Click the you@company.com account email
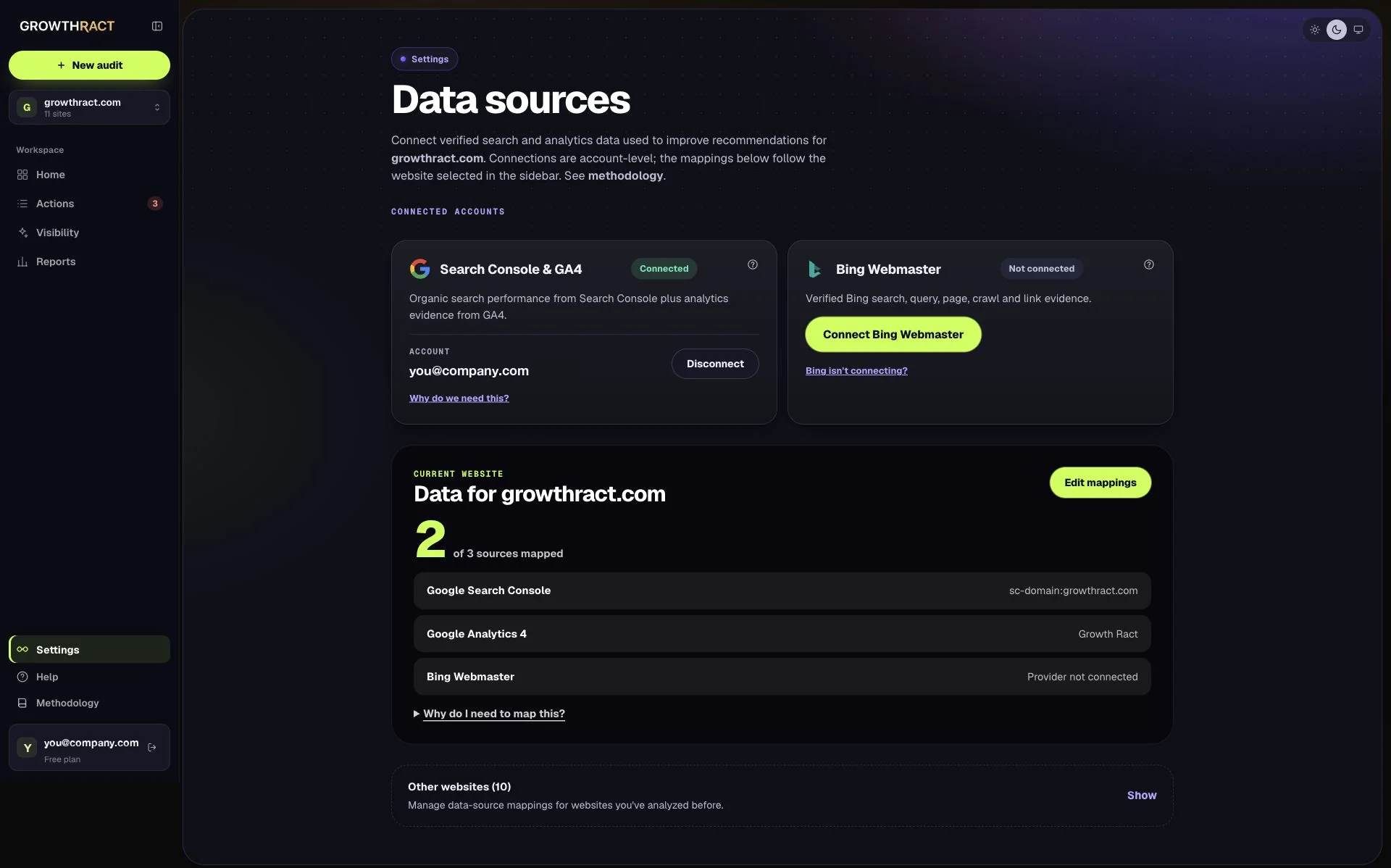1391x868 pixels. coord(469,371)
